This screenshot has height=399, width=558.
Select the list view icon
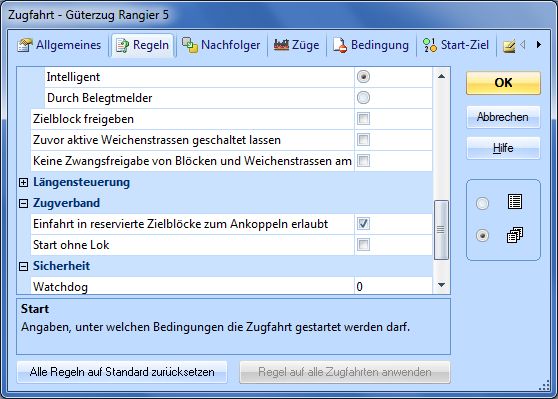(515, 202)
